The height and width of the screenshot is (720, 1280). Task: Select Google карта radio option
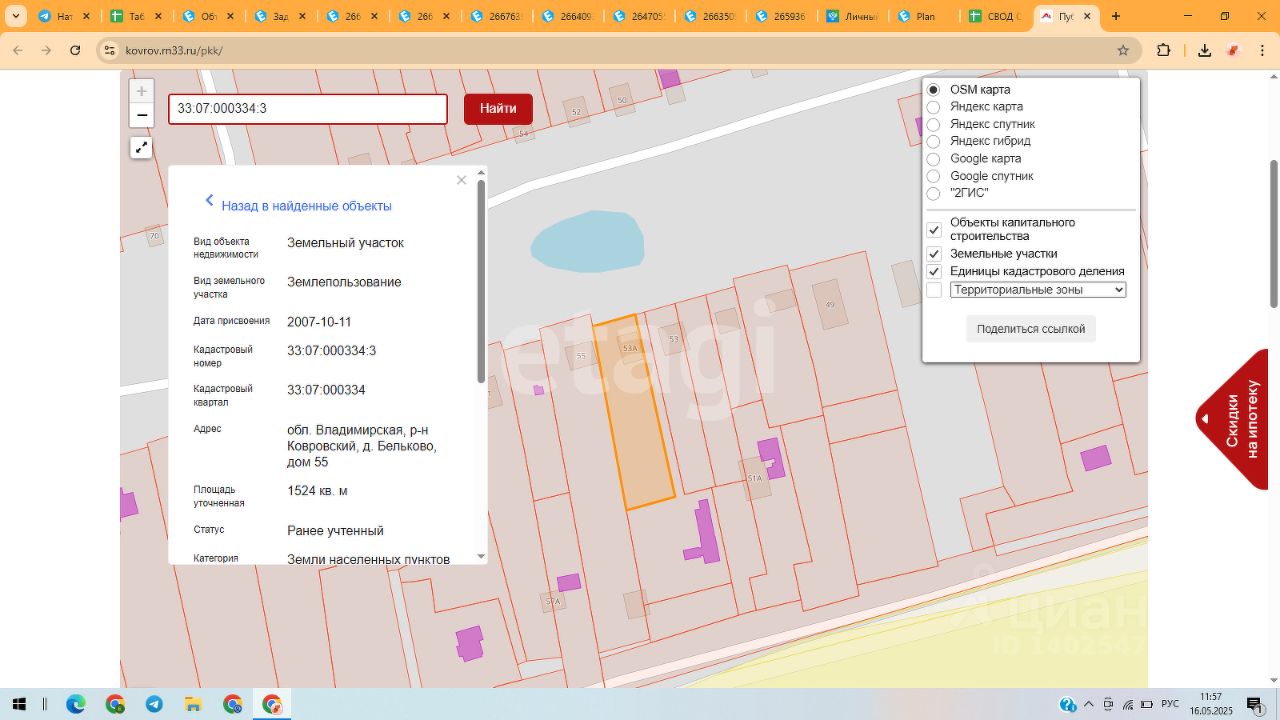[x=933, y=159]
